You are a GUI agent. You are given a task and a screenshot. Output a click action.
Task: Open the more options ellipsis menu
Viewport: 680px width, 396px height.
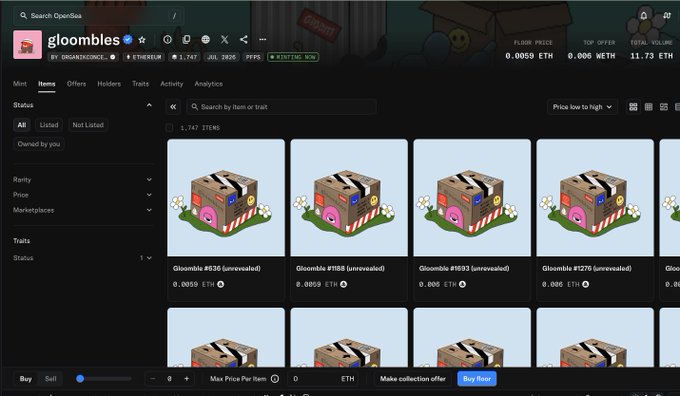pyautogui.click(x=263, y=39)
